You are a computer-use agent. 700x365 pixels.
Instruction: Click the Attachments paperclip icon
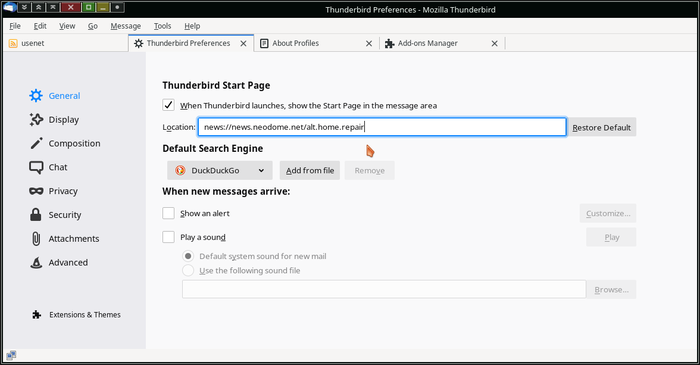36,239
